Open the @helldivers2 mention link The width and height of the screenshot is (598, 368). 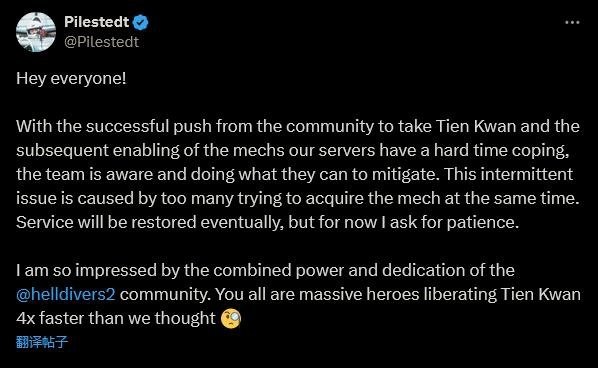click(x=66, y=294)
